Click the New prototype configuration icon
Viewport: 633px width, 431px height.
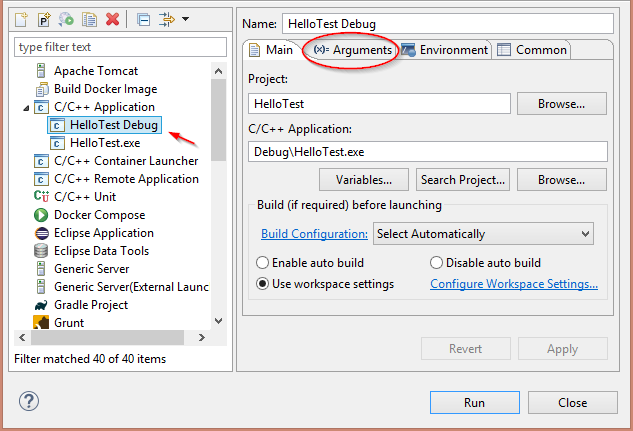44,19
